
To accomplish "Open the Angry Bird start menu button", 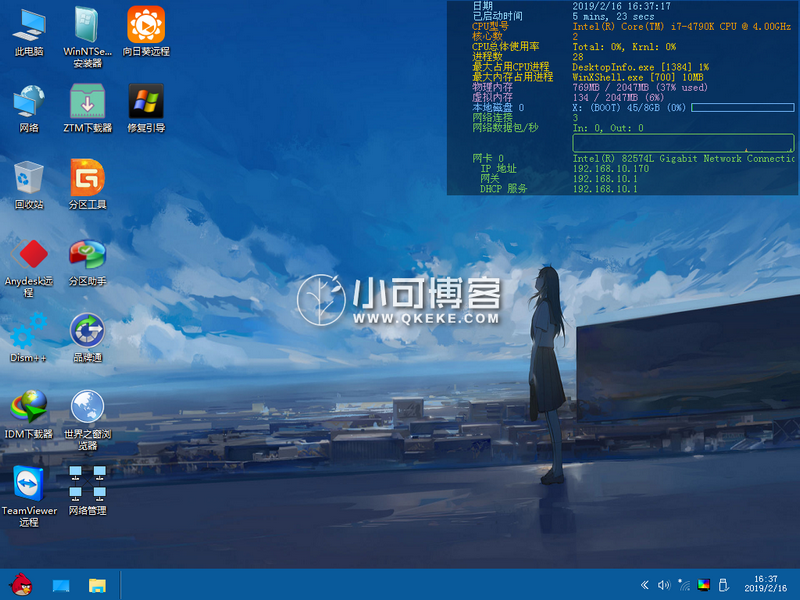I will 20,585.
